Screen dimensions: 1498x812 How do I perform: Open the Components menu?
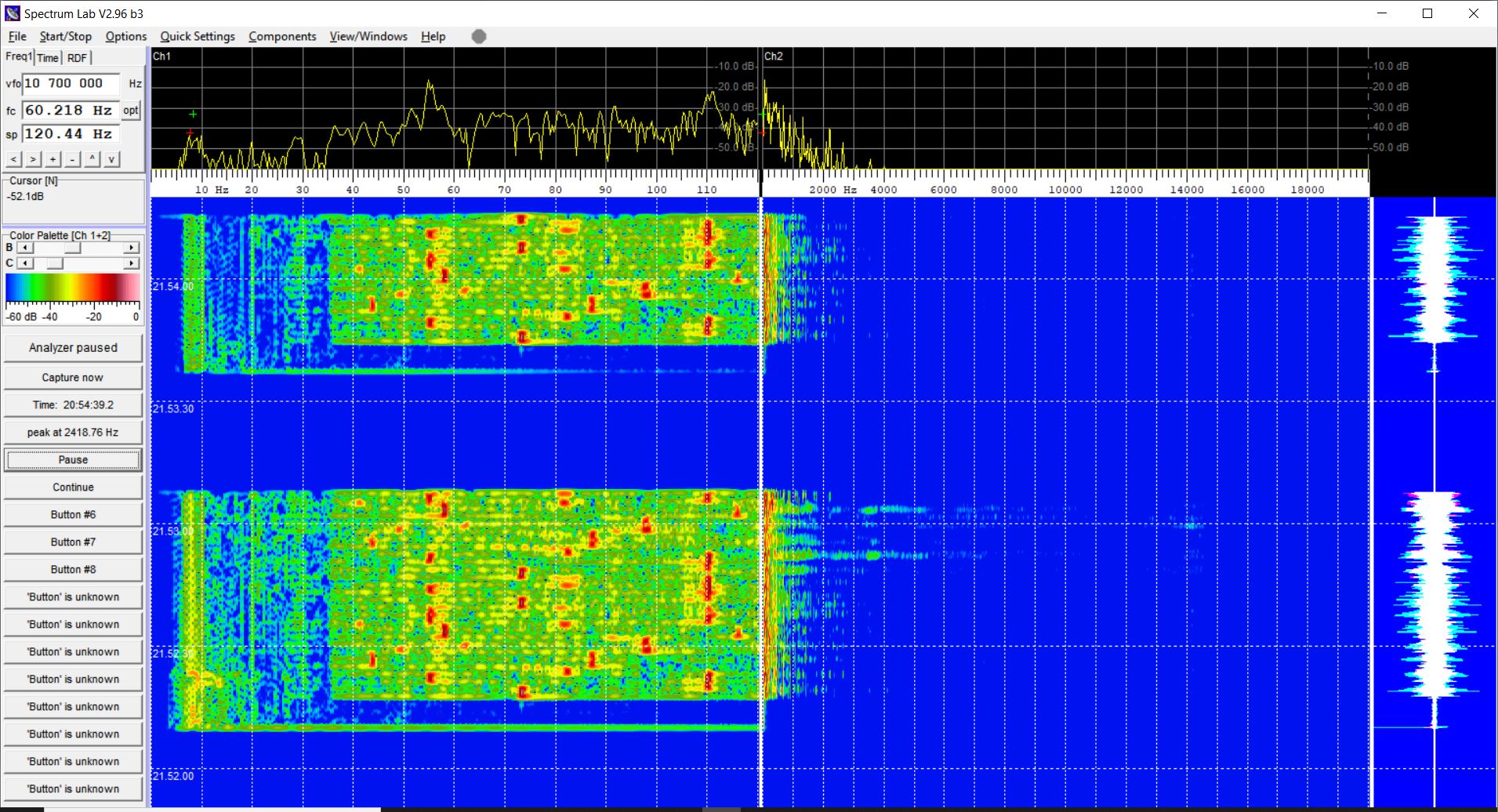click(x=282, y=36)
